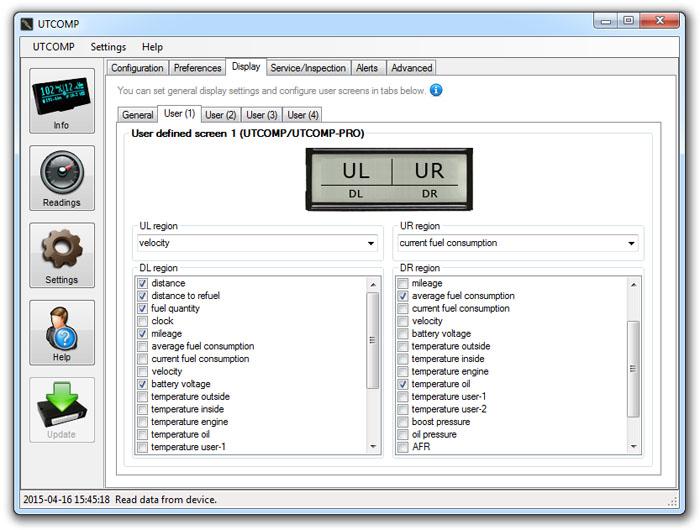
Task: Click the DR region scrollbar down arrow
Action: pyautogui.click(x=633, y=447)
